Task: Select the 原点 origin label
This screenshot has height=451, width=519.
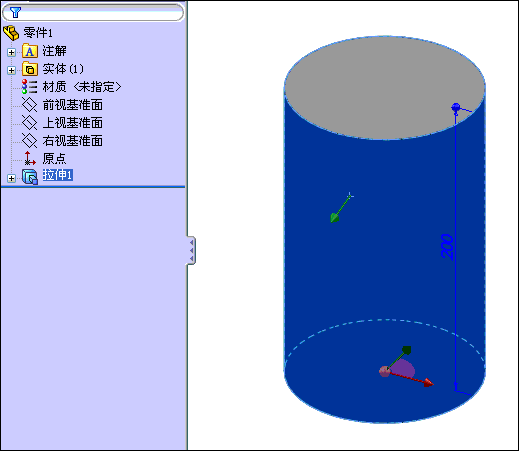Action: coord(54,159)
